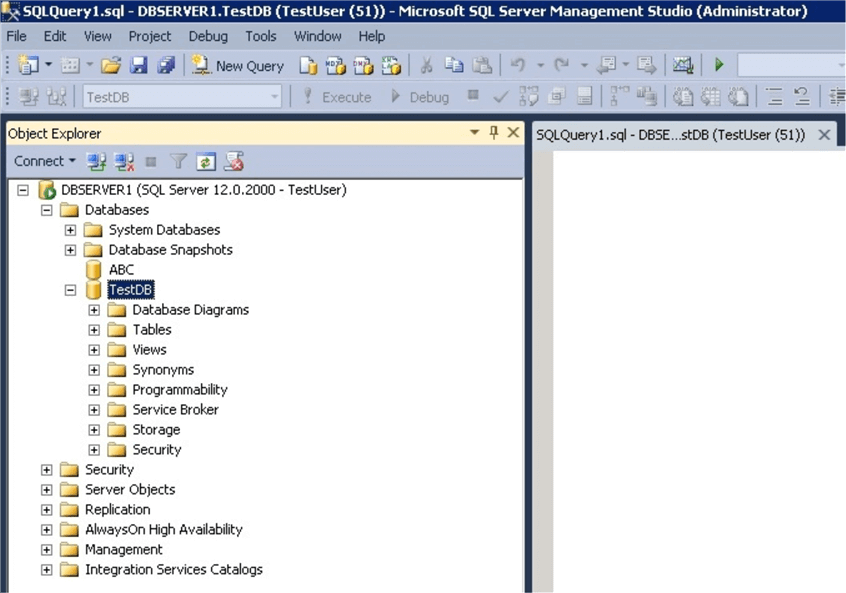This screenshot has height=593, width=846.
Task: Open the Tools menu
Action: [261, 36]
